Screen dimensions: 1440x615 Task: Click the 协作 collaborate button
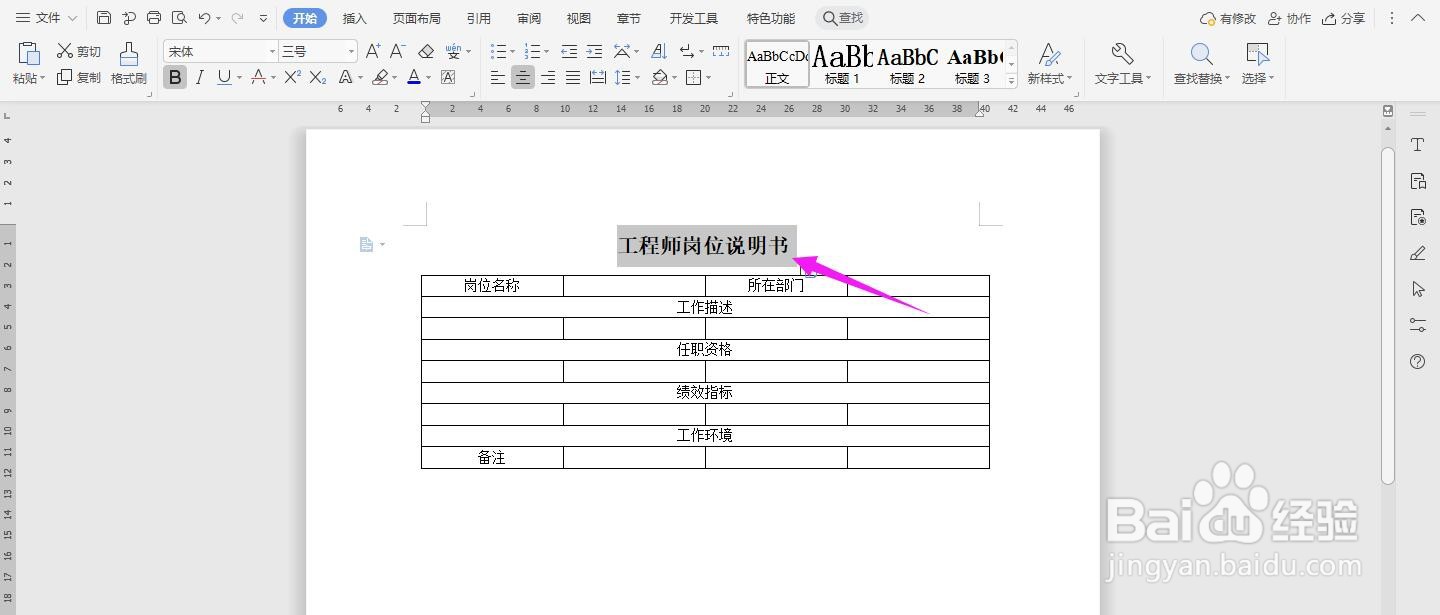(x=1289, y=18)
